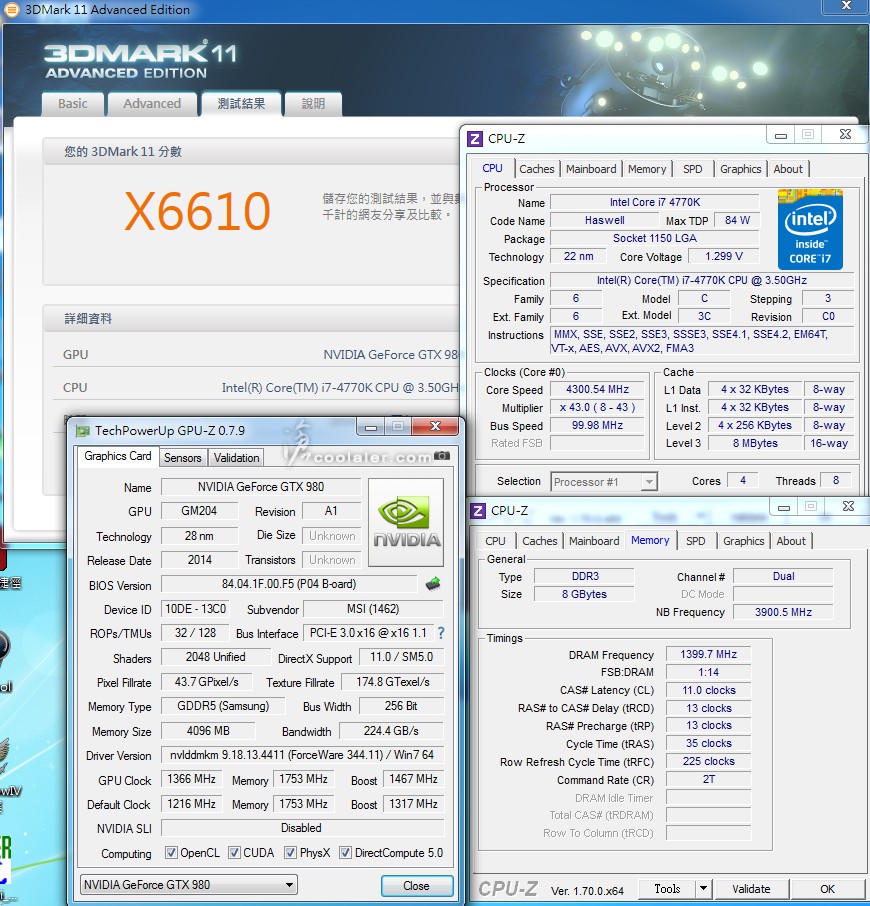Click the NVIDIA logo in GPU-Z

406,522
